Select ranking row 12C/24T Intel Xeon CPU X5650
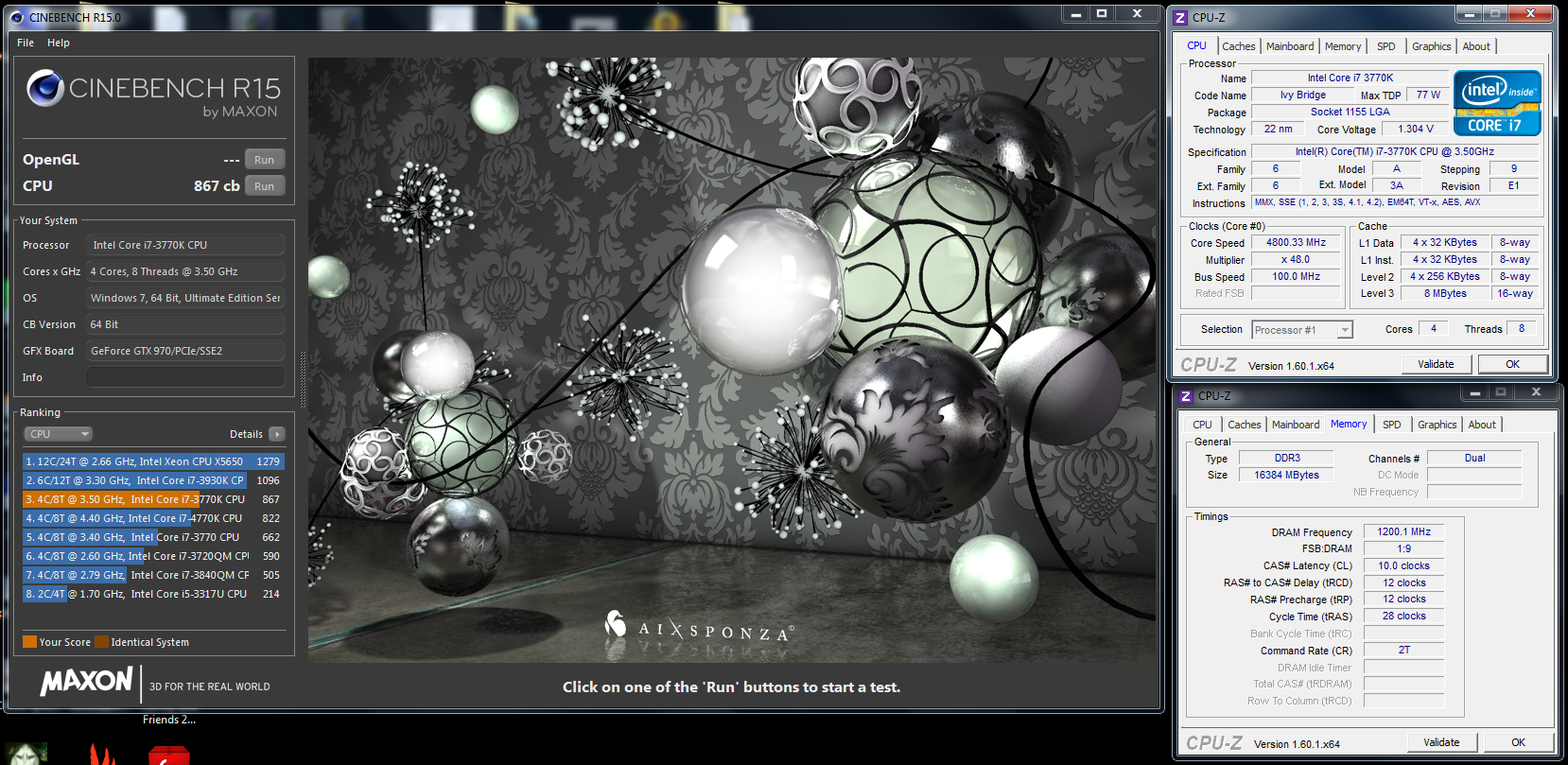The height and width of the screenshot is (765, 1568). coord(153,461)
